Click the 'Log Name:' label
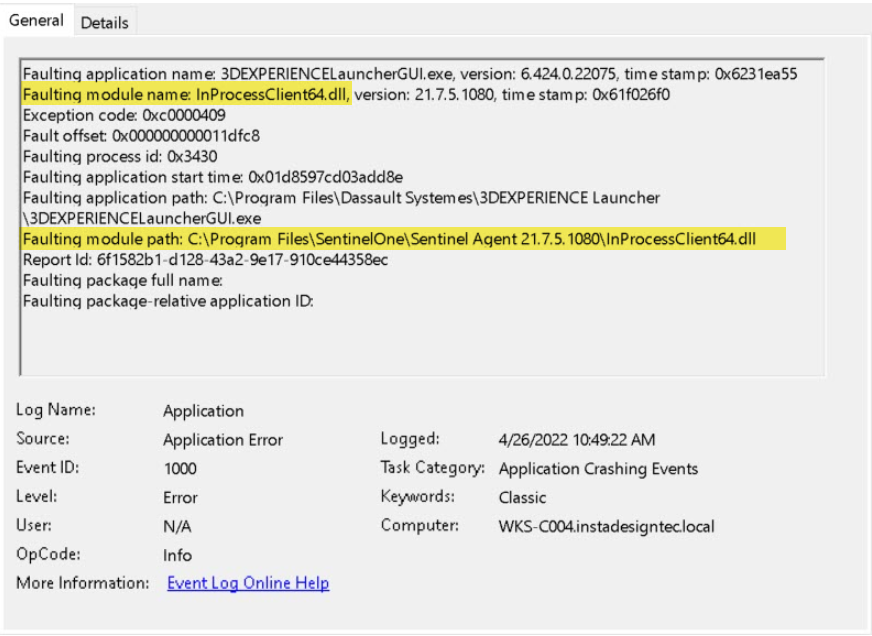The width and height of the screenshot is (872, 636). pos(56,410)
